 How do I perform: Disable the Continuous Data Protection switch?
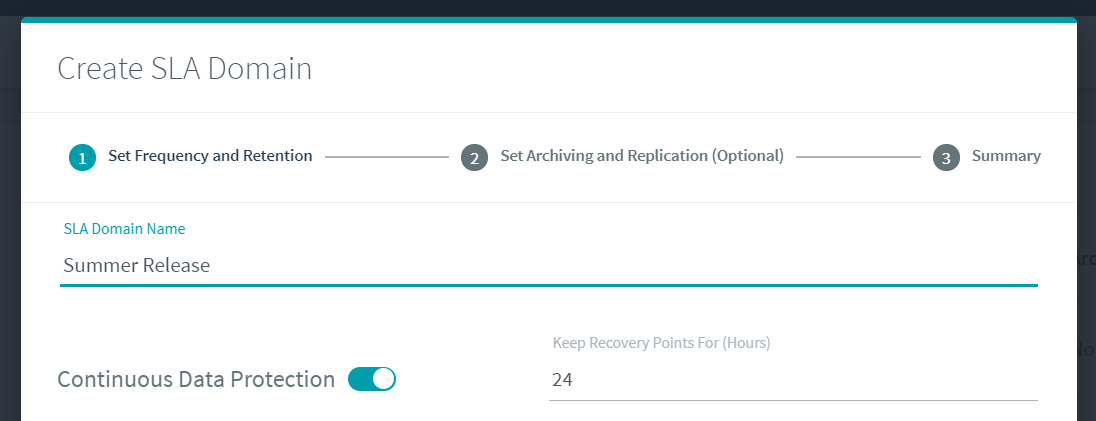(x=372, y=379)
